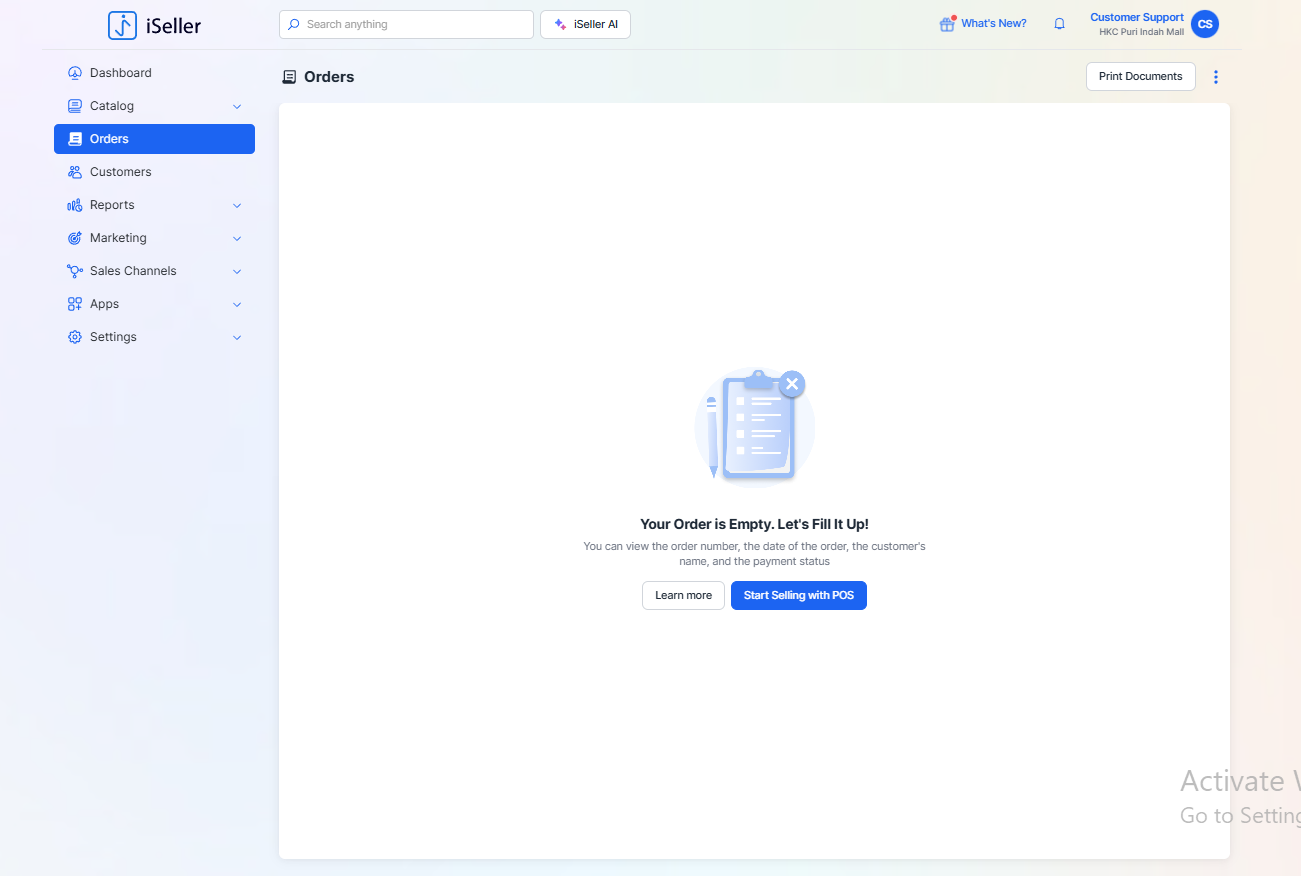The width and height of the screenshot is (1301, 876).
Task: Select Orders in the sidebar
Action: click(154, 139)
